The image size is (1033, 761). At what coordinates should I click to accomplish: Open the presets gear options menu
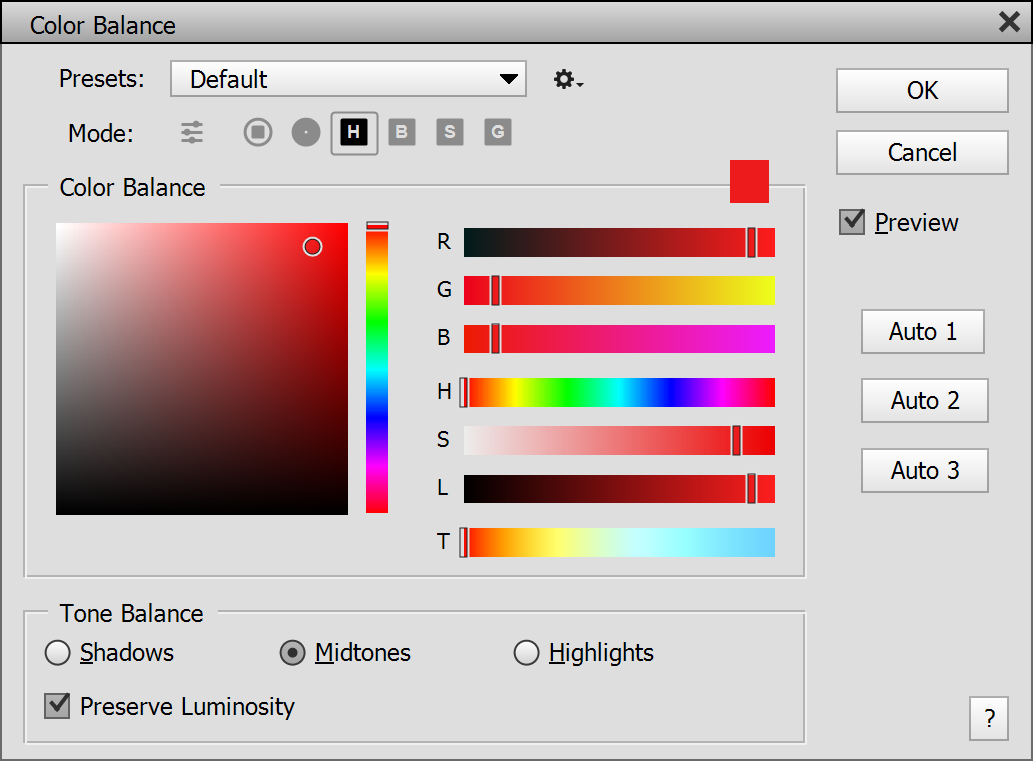(x=567, y=80)
